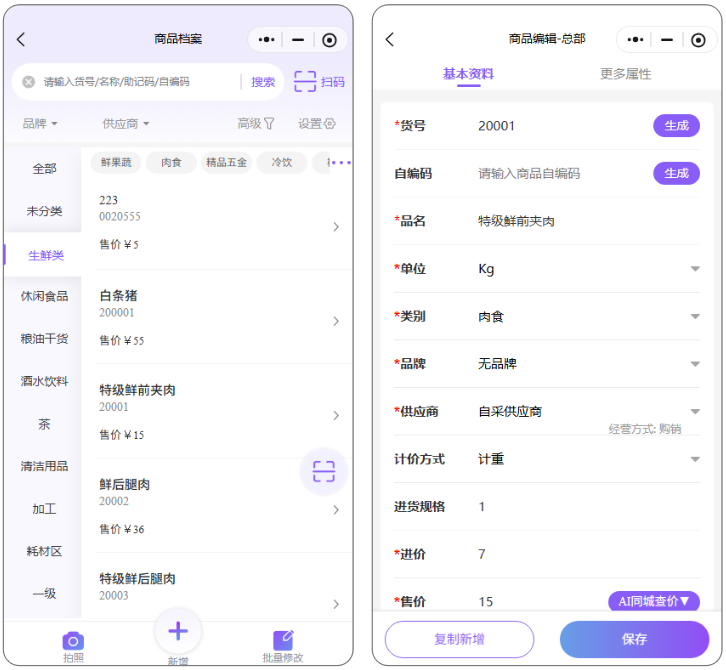Generate 货号 with 生成 button
This screenshot has width=726, height=670.
[676, 125]
